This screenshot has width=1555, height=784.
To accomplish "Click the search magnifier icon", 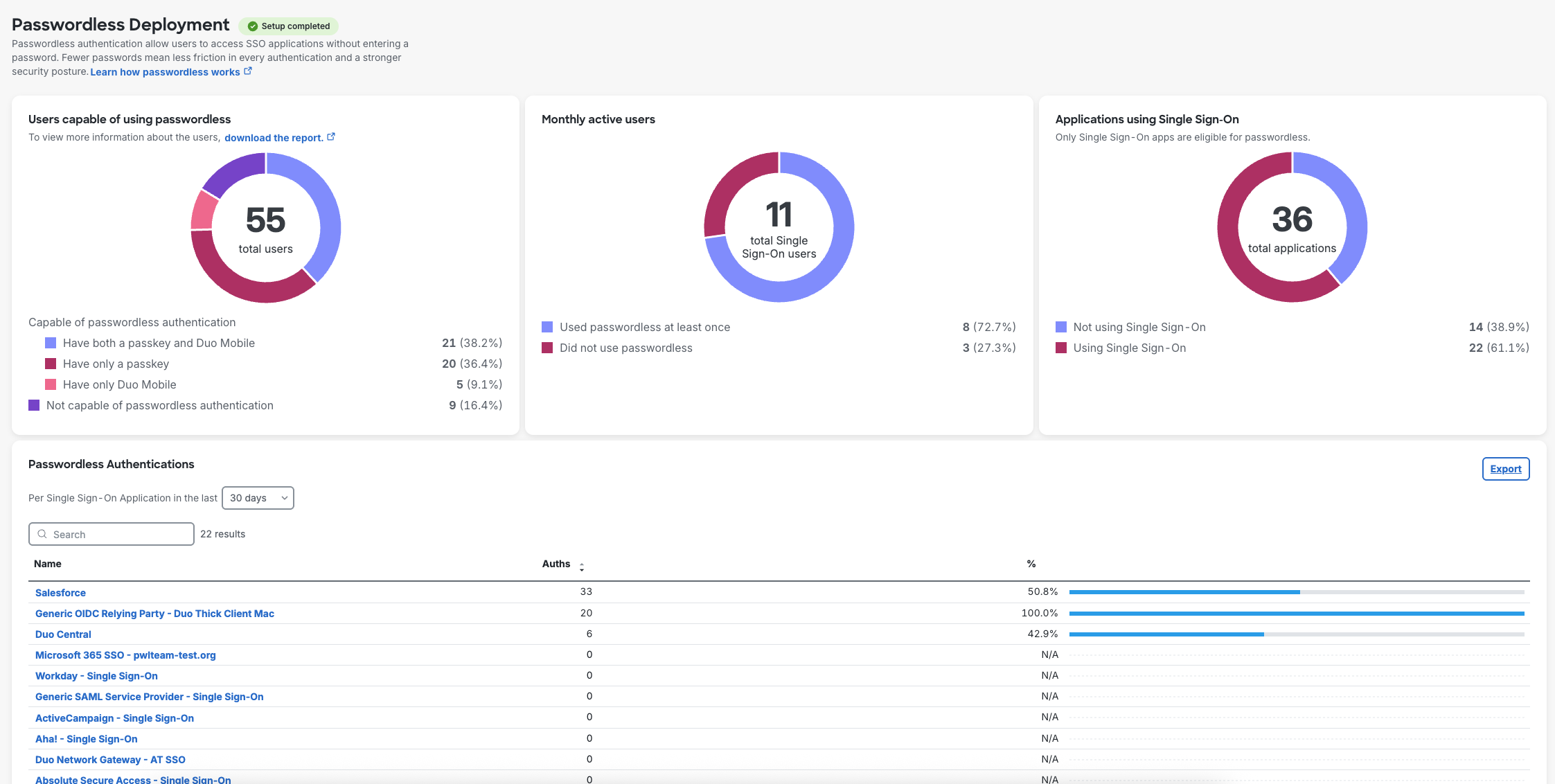I will (42, 534).
